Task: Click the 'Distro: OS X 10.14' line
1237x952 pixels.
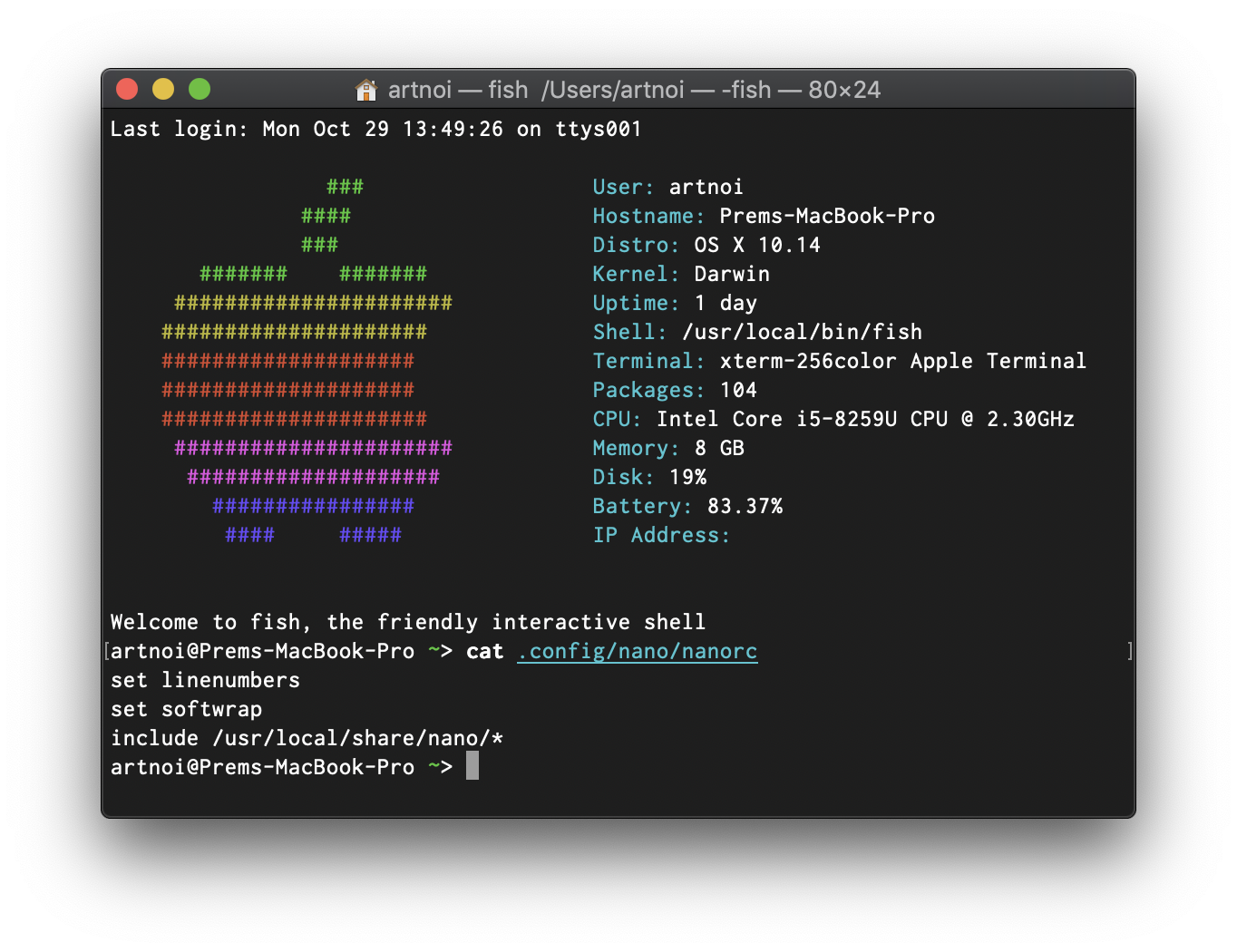Action: pos(706,245)
